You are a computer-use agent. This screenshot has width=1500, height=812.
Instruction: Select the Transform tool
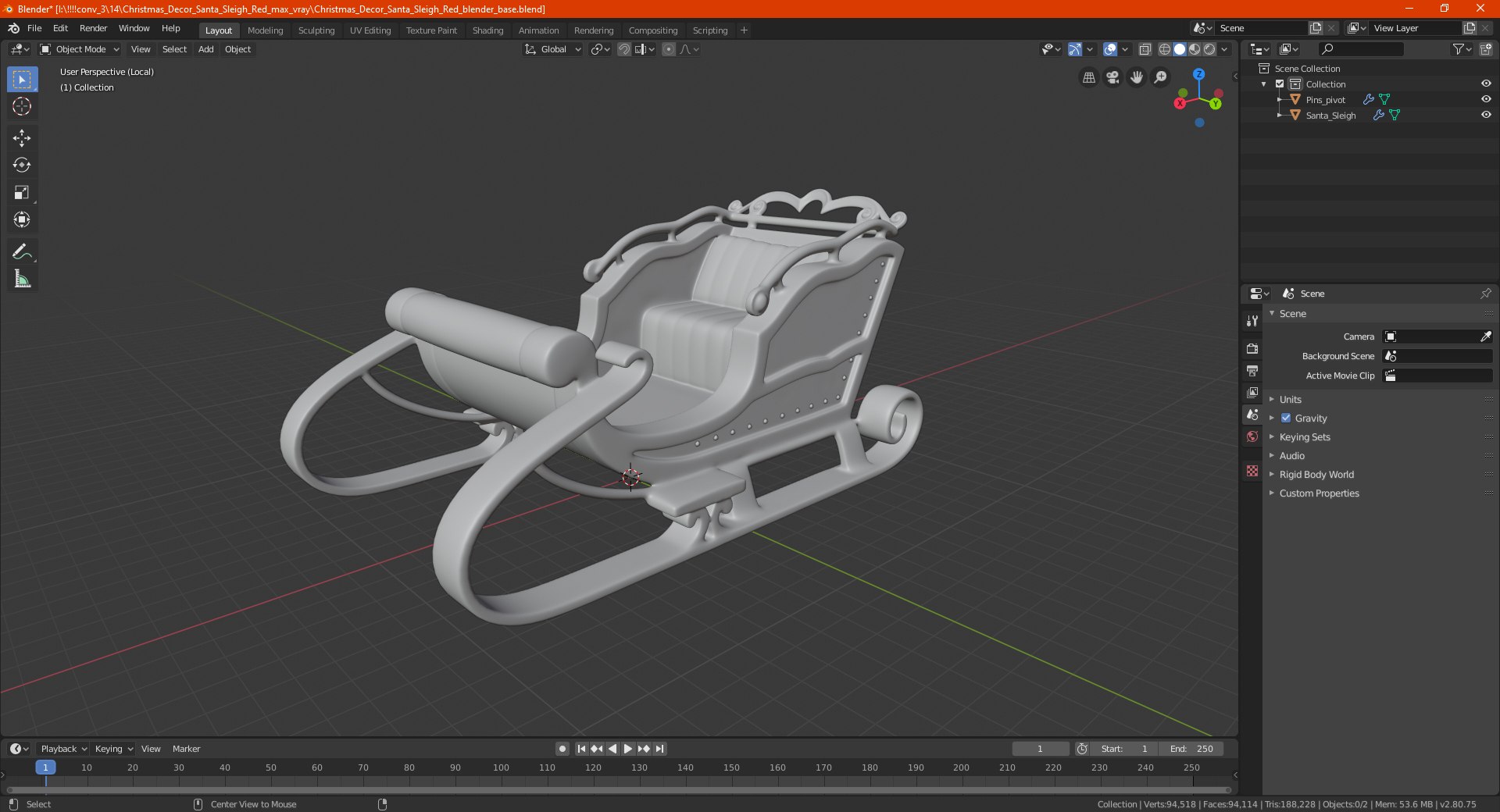point(22,220)
